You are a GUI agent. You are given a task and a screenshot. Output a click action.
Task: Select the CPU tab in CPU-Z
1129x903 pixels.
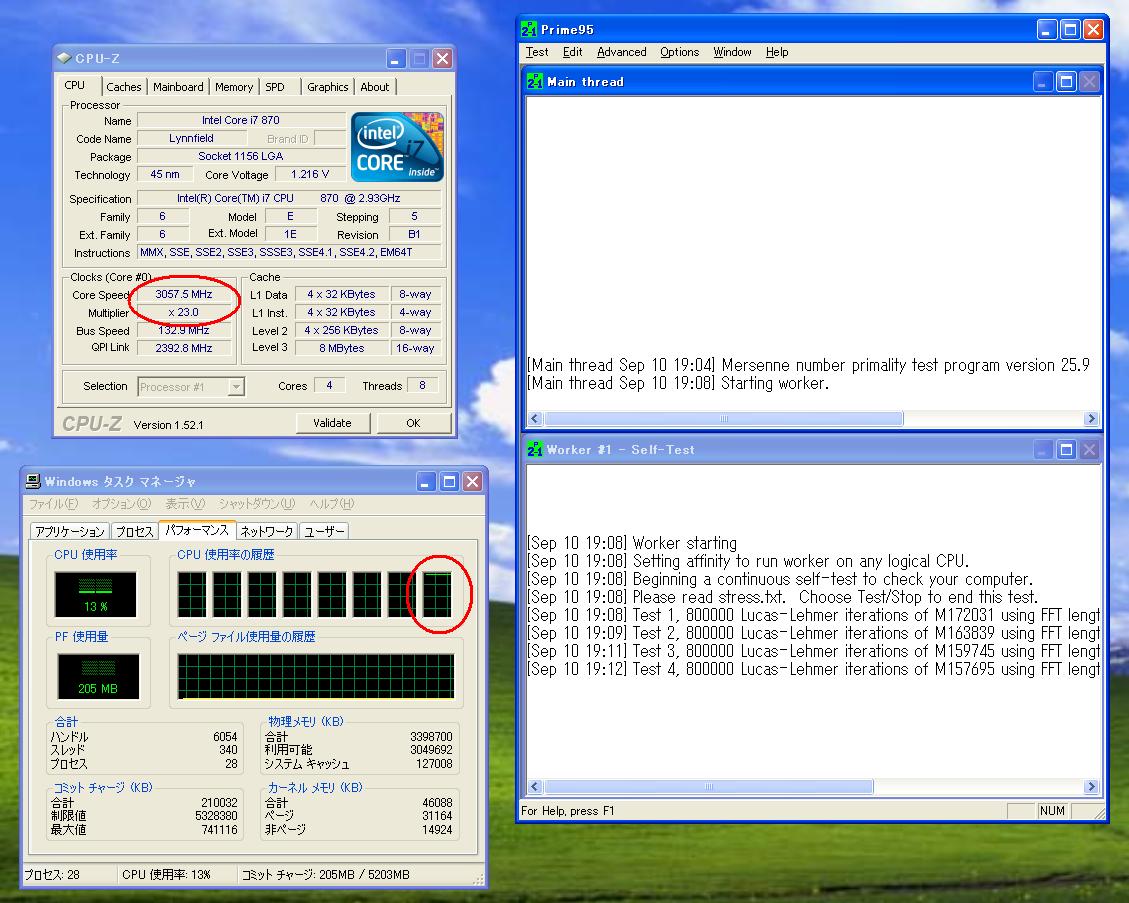point(75,85)
